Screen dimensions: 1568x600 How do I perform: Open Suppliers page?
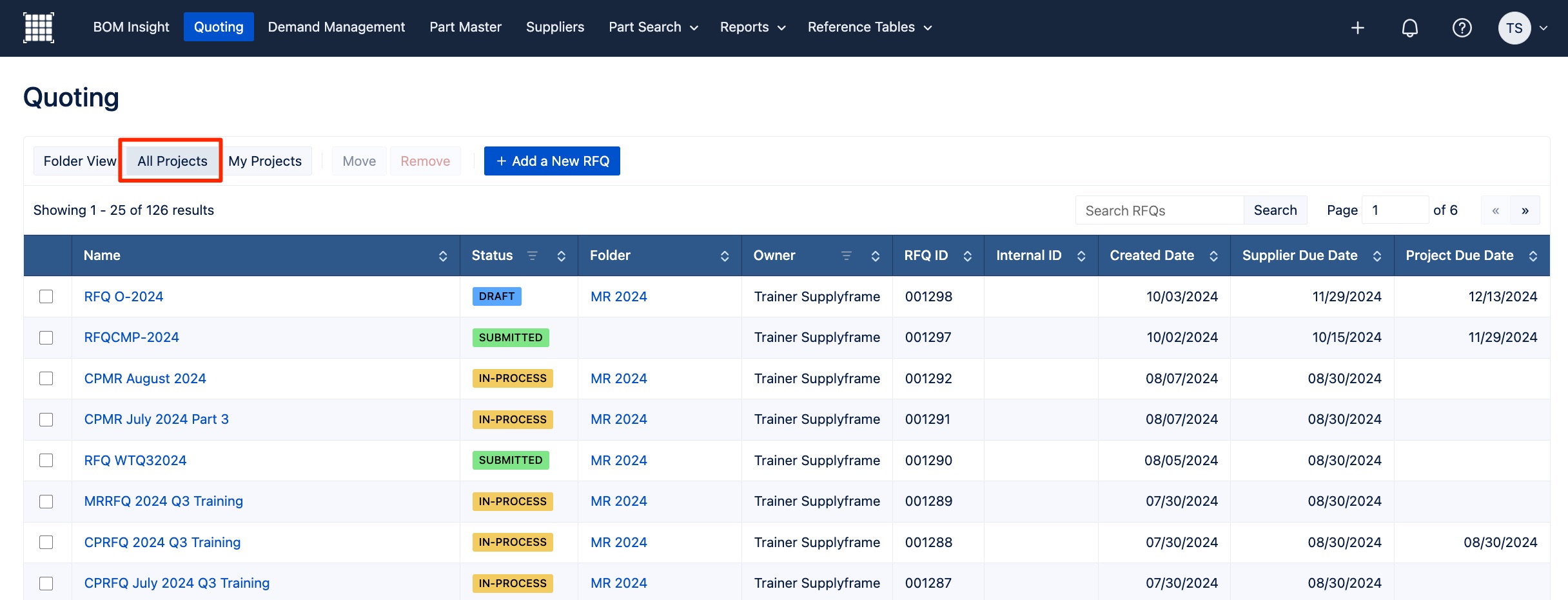pyautogui.click(x=555, y=27)
